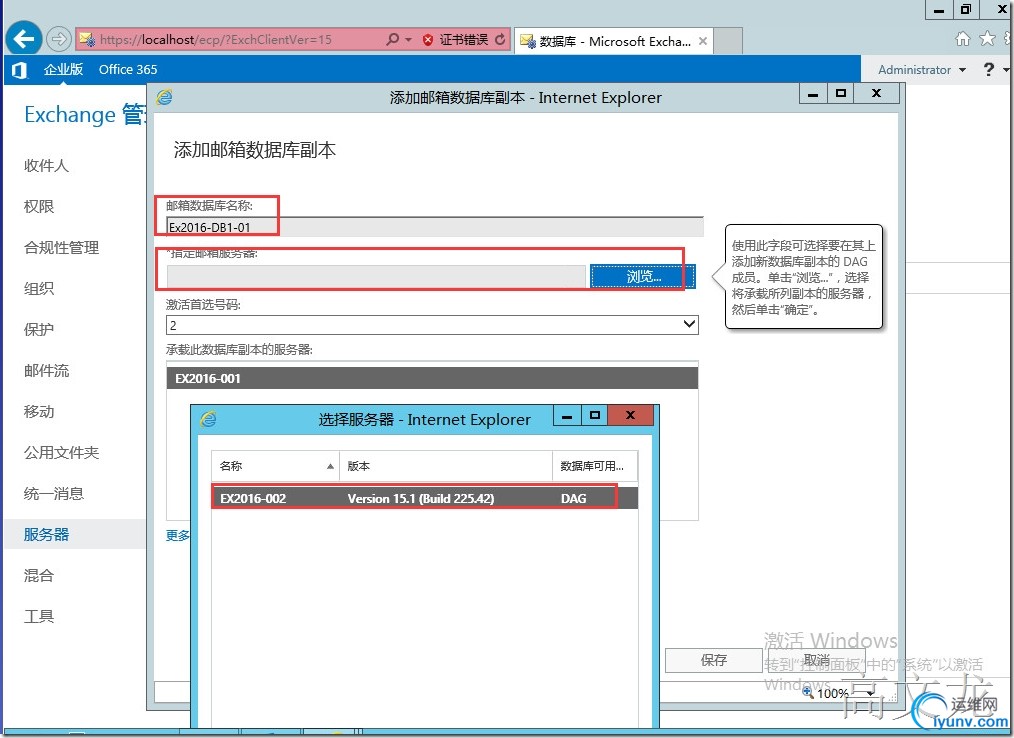
Task: Open 合规性管理 in the left navigation
Action: point(61,247)
